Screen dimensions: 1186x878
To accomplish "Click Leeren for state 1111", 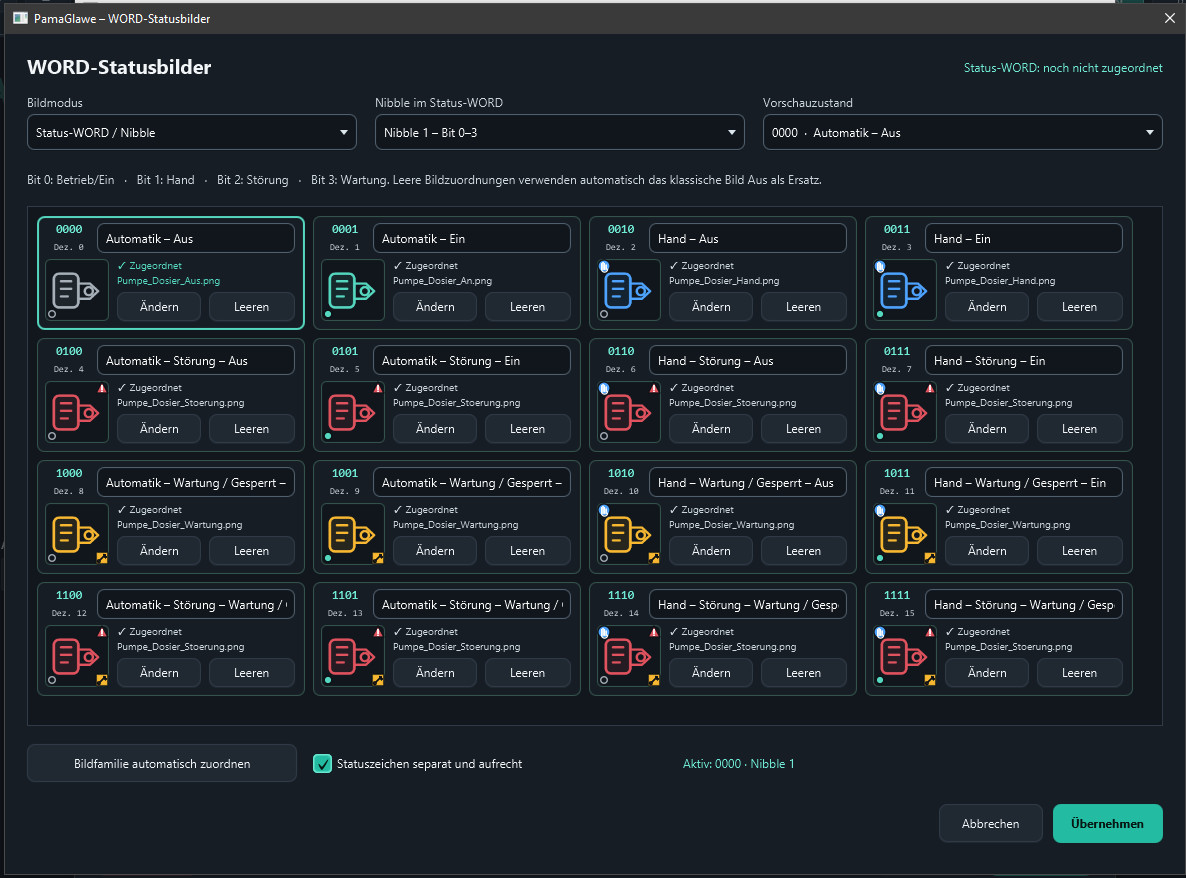I will tap(1079, 673).
